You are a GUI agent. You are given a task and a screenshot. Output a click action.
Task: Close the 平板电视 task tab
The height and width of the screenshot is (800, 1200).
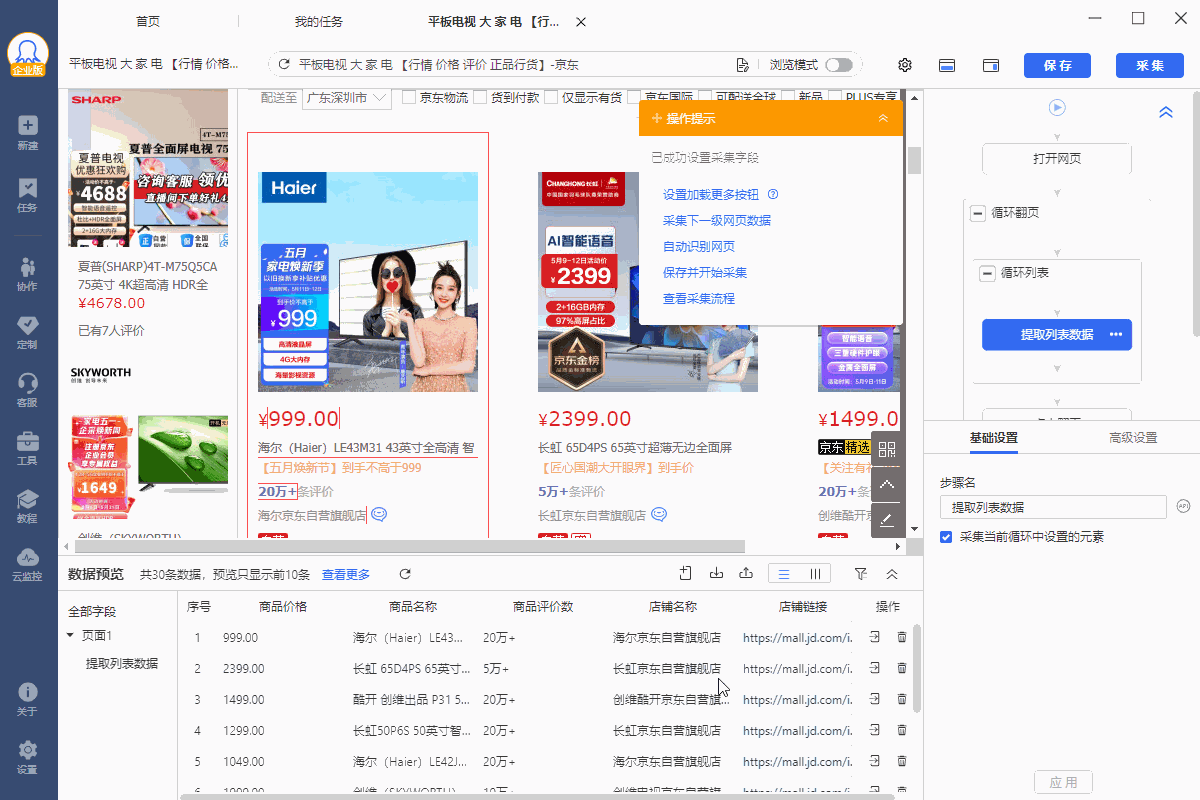click(x=582, y=22)
